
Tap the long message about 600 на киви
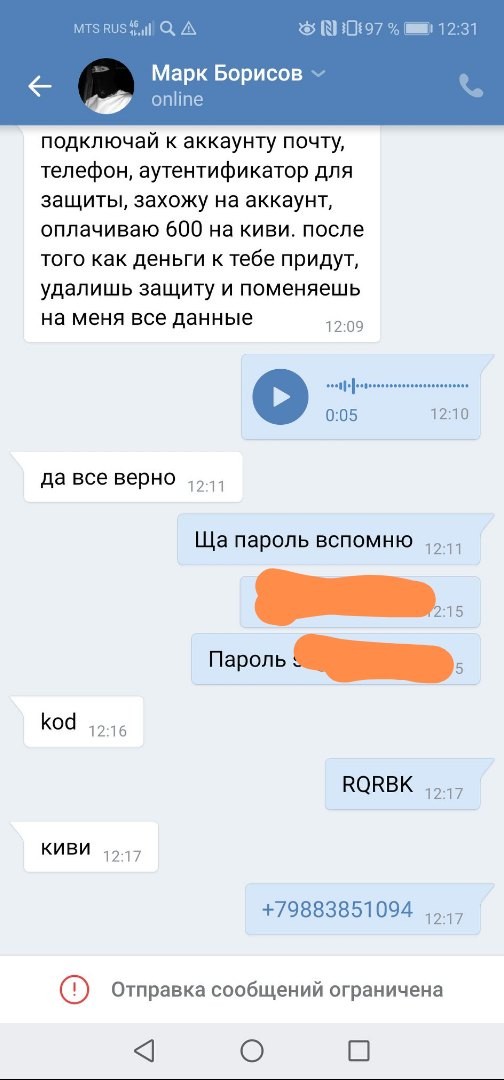[202, 233]
